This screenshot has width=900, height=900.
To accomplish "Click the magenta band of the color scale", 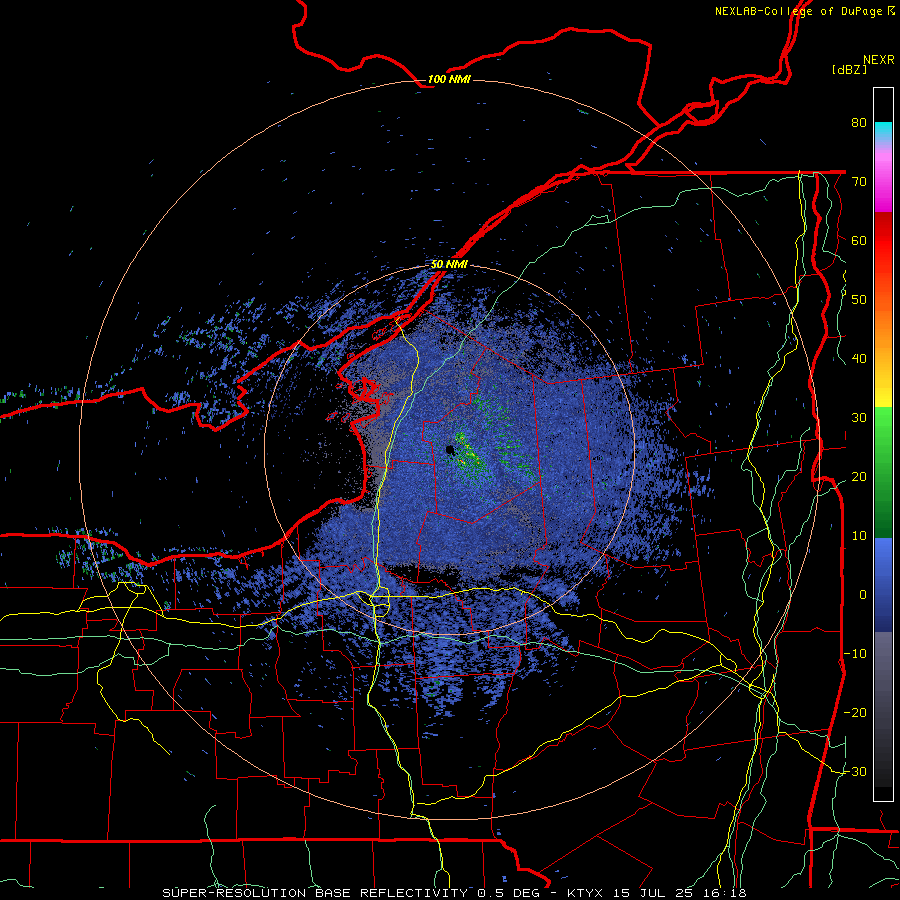I will 883,183.
